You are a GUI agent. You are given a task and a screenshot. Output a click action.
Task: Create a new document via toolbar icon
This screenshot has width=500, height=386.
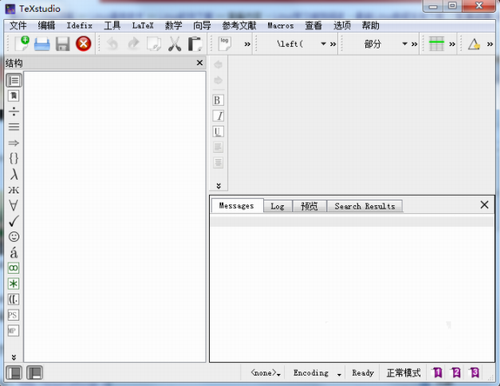pos(22,44)
